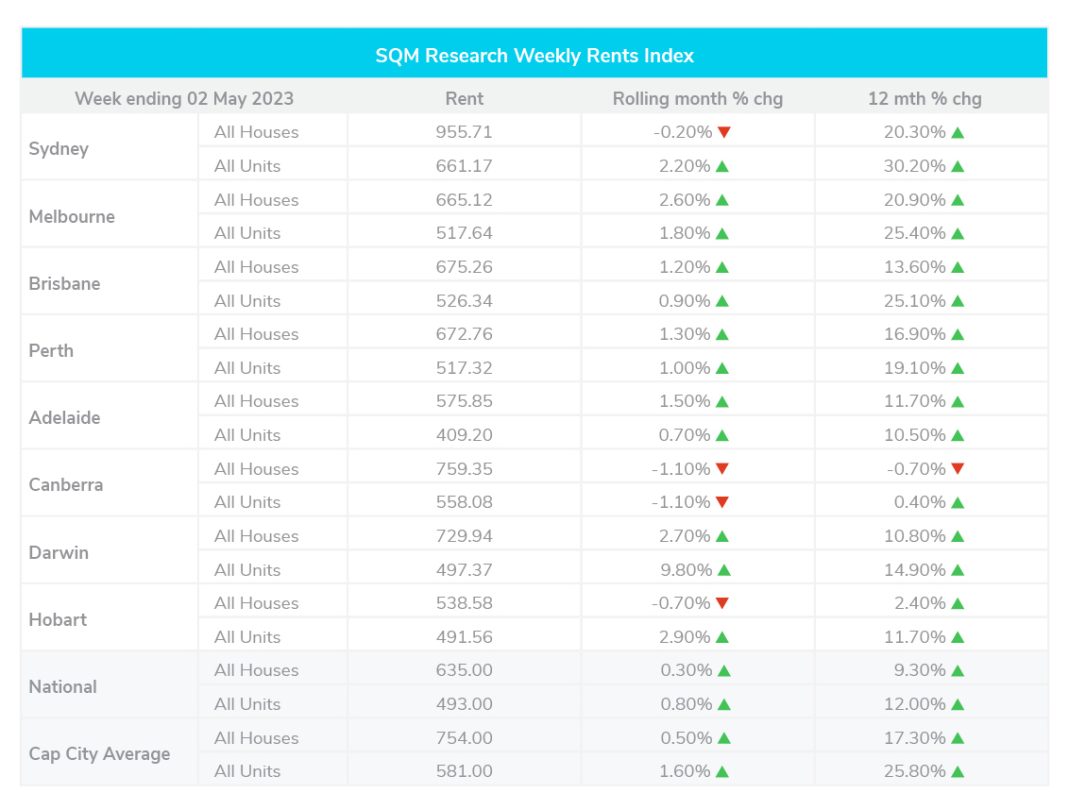Screen dimensions: 1069x810
Task: Click Brisbane units rent value 526.34
Action: pos(464,301)
